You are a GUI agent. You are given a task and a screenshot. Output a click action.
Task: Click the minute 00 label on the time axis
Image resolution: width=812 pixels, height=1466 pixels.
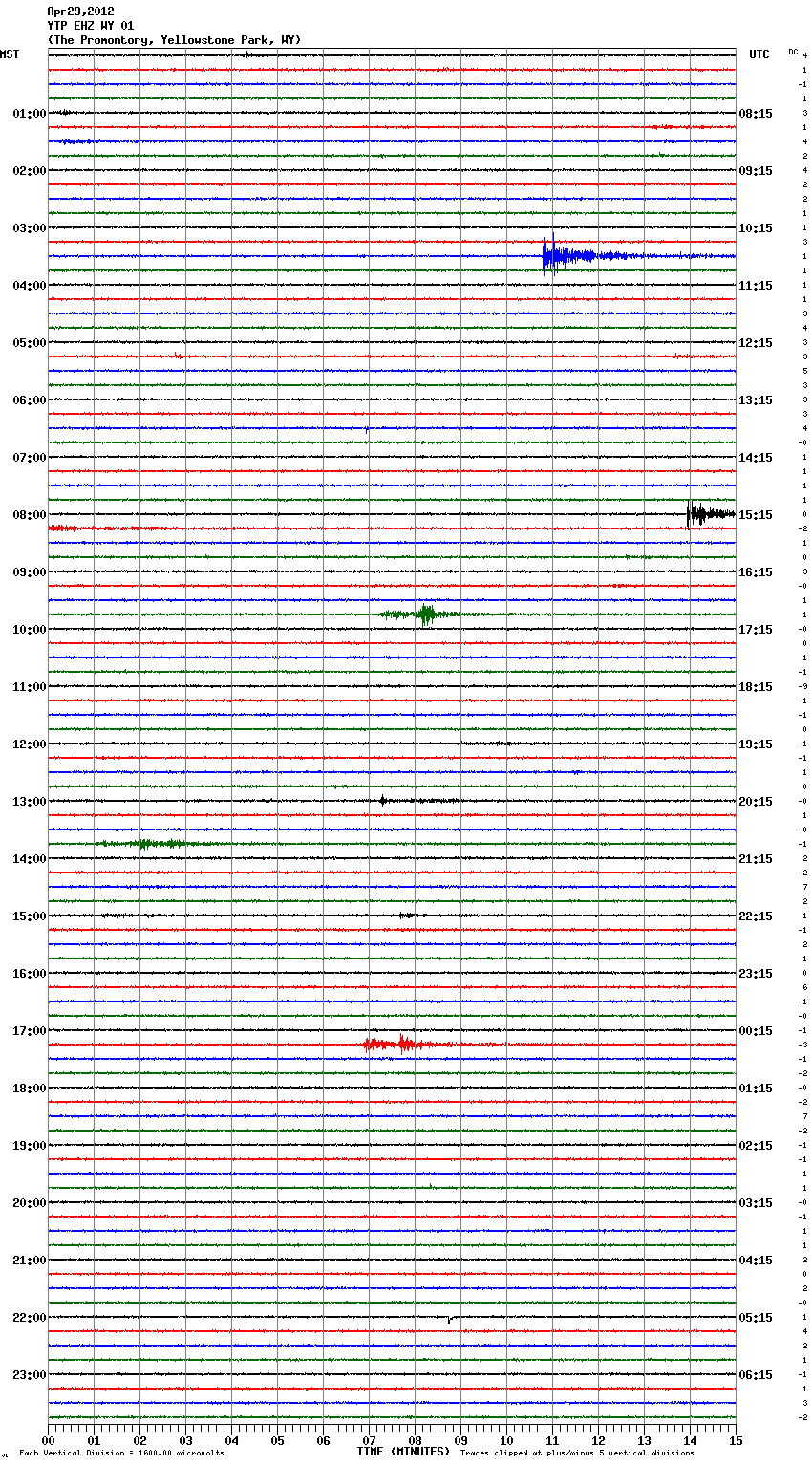(x=49, y=1441)
